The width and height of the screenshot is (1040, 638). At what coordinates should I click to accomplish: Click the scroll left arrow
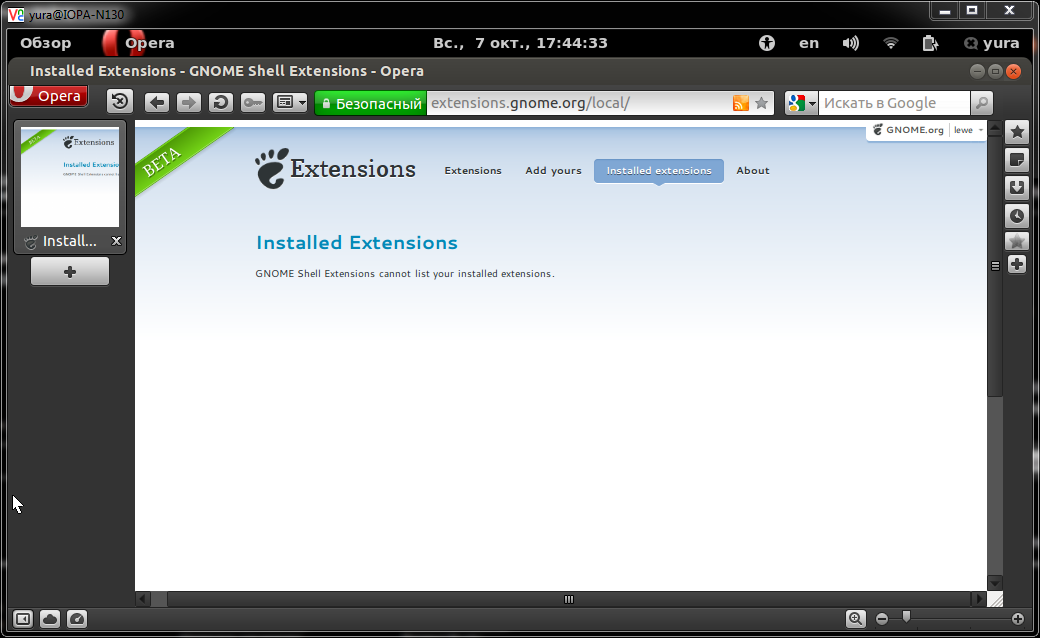tap(143, 600)
